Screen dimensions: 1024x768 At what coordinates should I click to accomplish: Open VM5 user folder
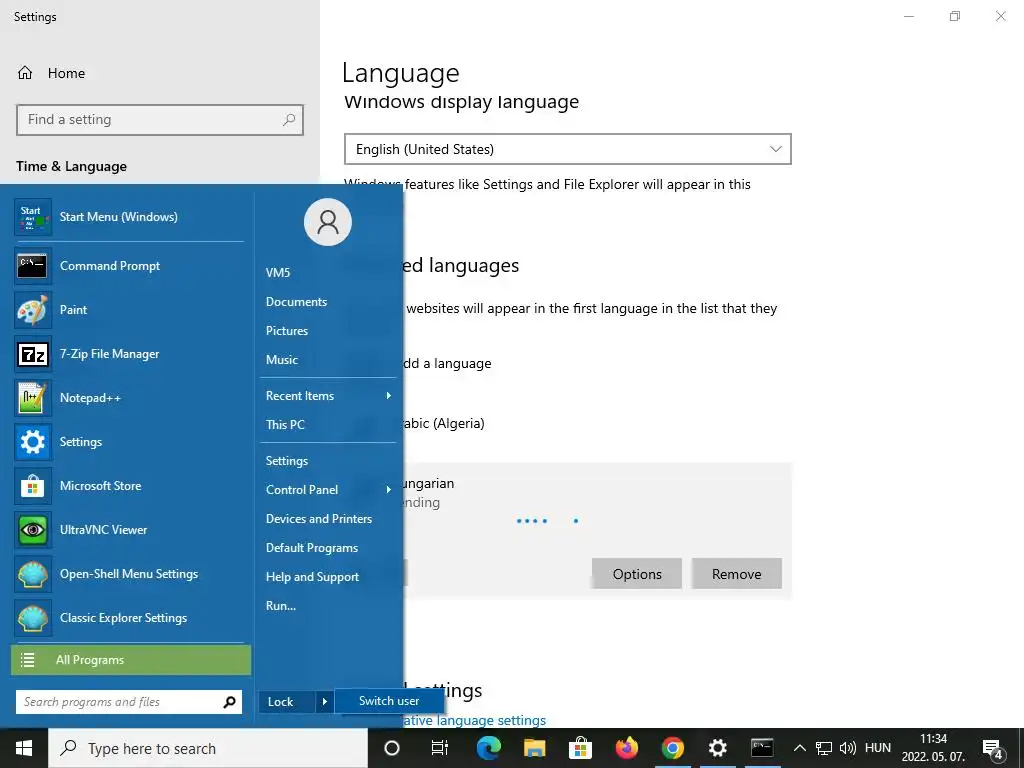pos(278,272)
